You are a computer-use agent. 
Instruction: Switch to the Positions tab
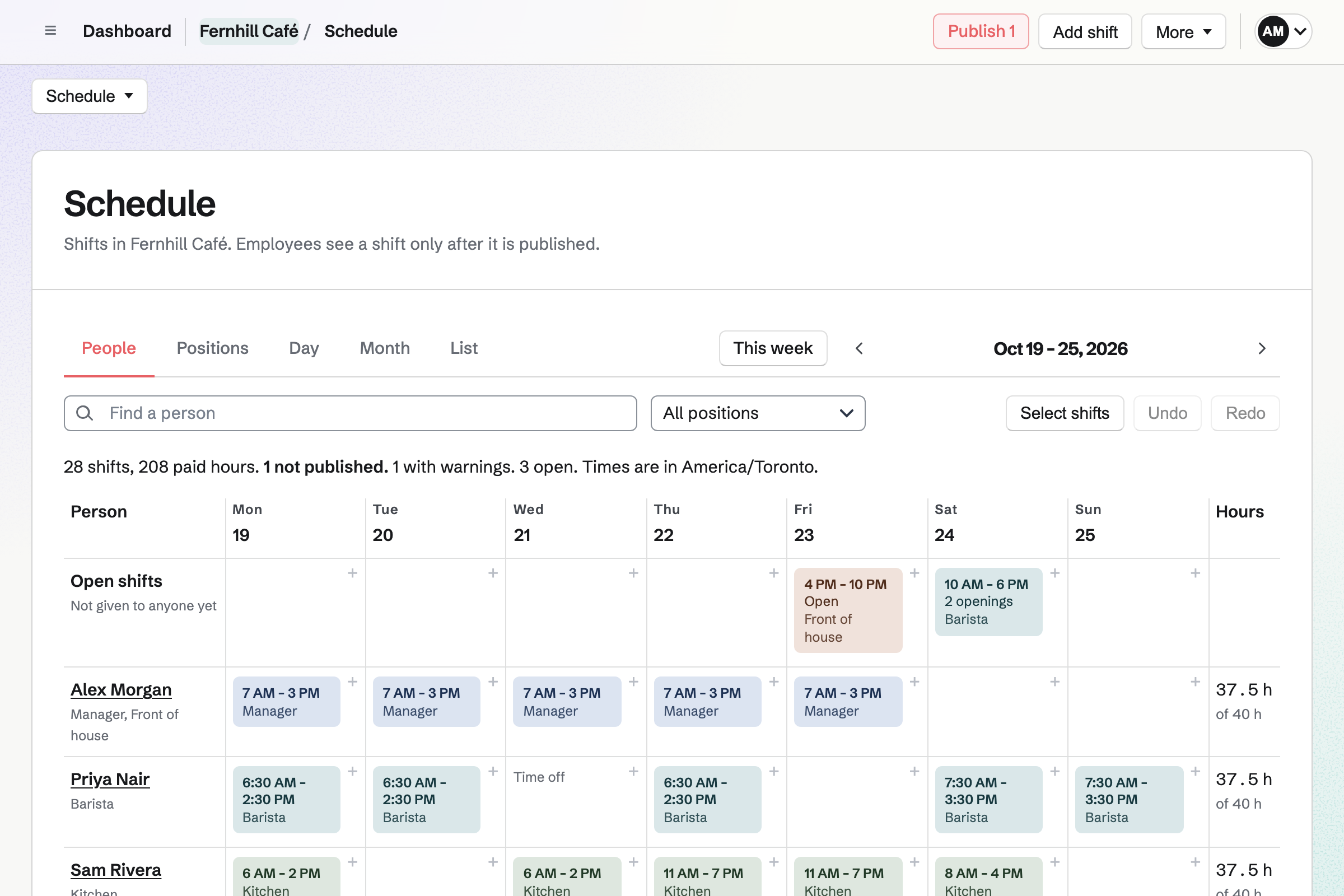click(213, 348)
